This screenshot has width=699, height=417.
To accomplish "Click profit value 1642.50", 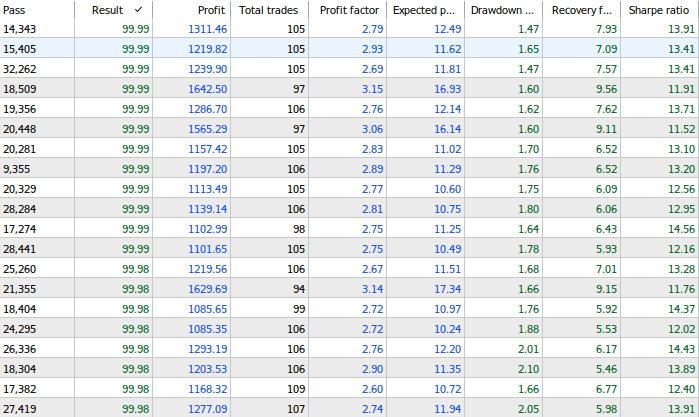I will click(x=207, y=89).
